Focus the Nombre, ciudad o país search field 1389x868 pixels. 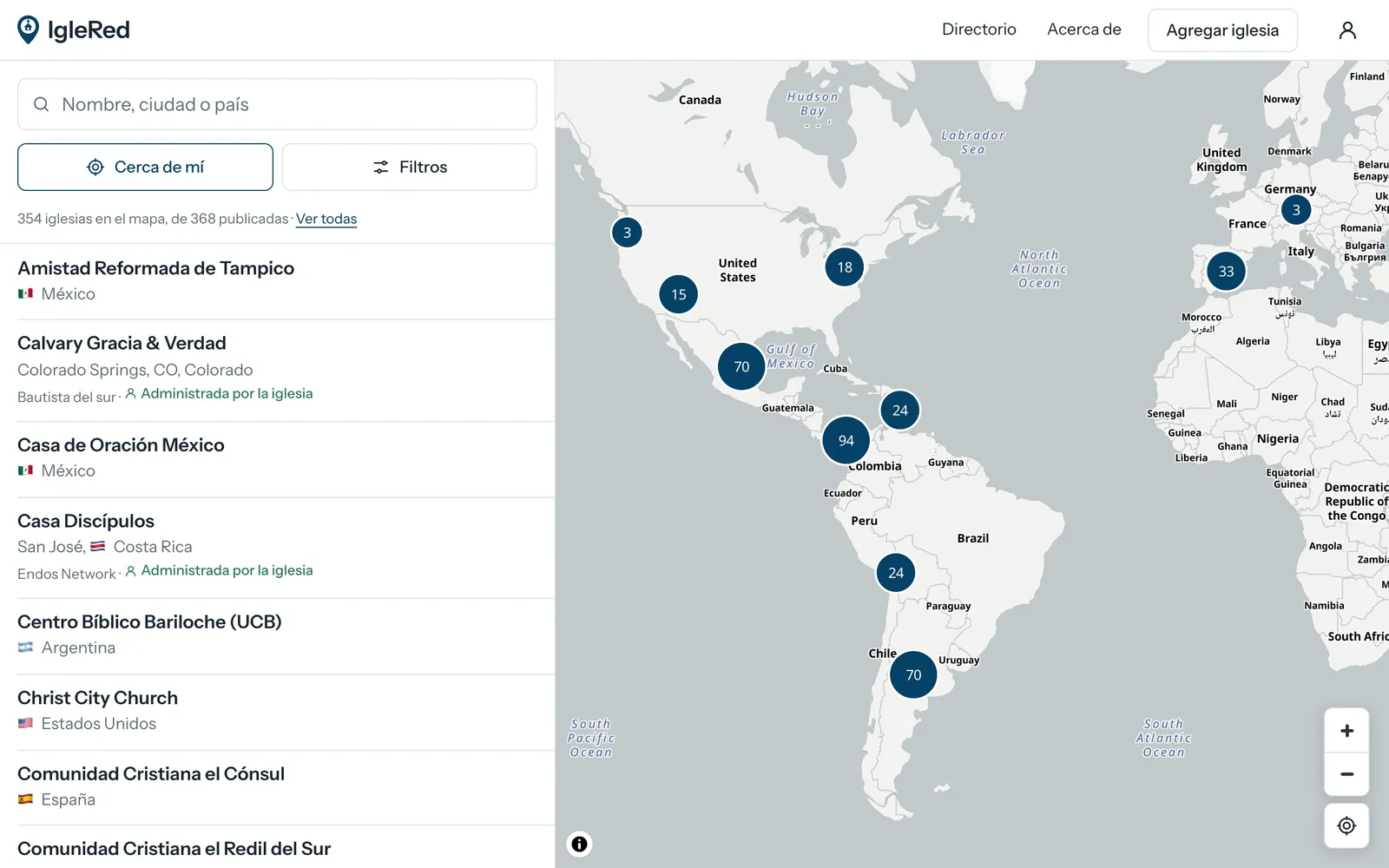point(277,104)
